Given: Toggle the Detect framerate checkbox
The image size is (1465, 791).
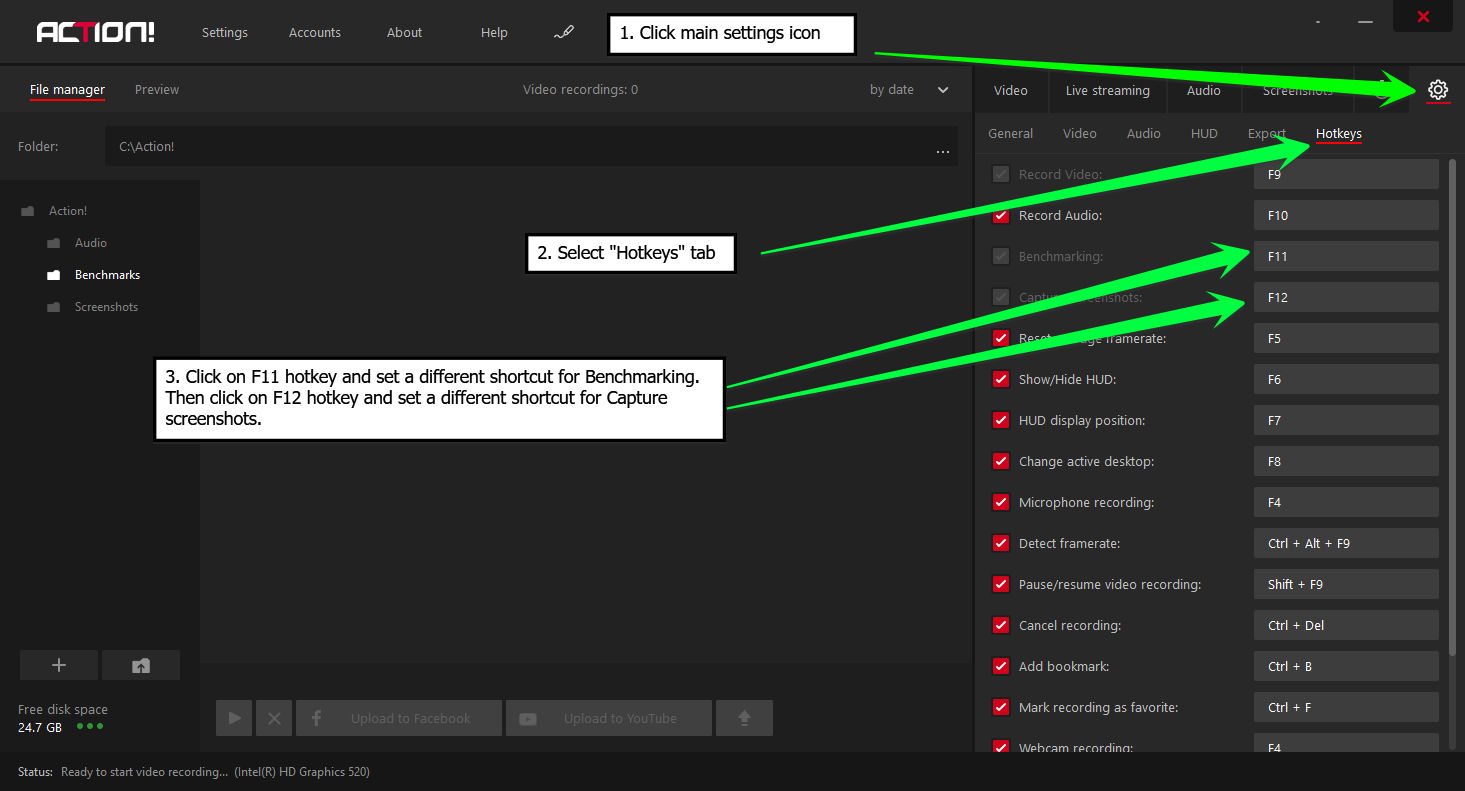Looking at the screenshot, I should click(1001, 543).
